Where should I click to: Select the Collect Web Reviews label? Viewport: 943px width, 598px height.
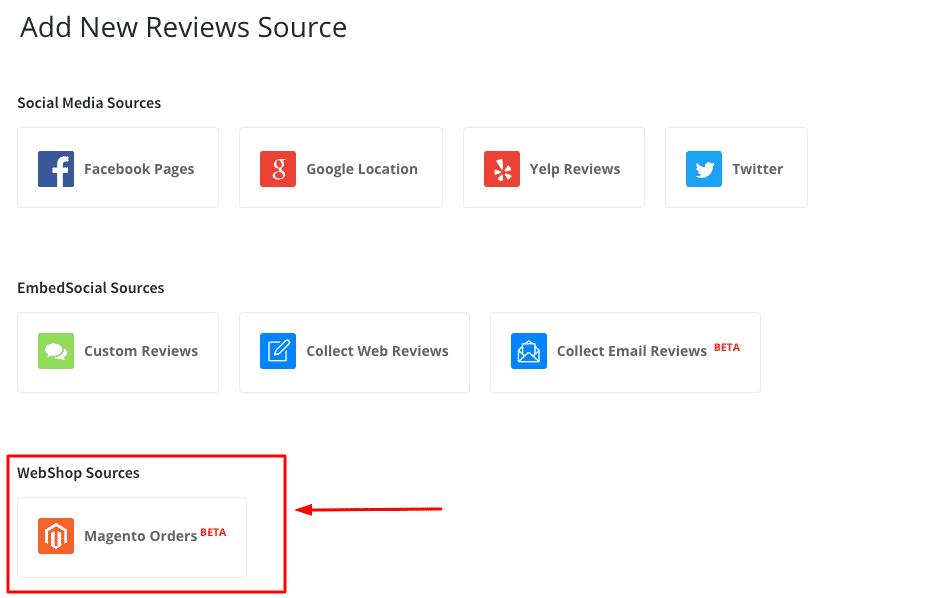coord(378,351)
